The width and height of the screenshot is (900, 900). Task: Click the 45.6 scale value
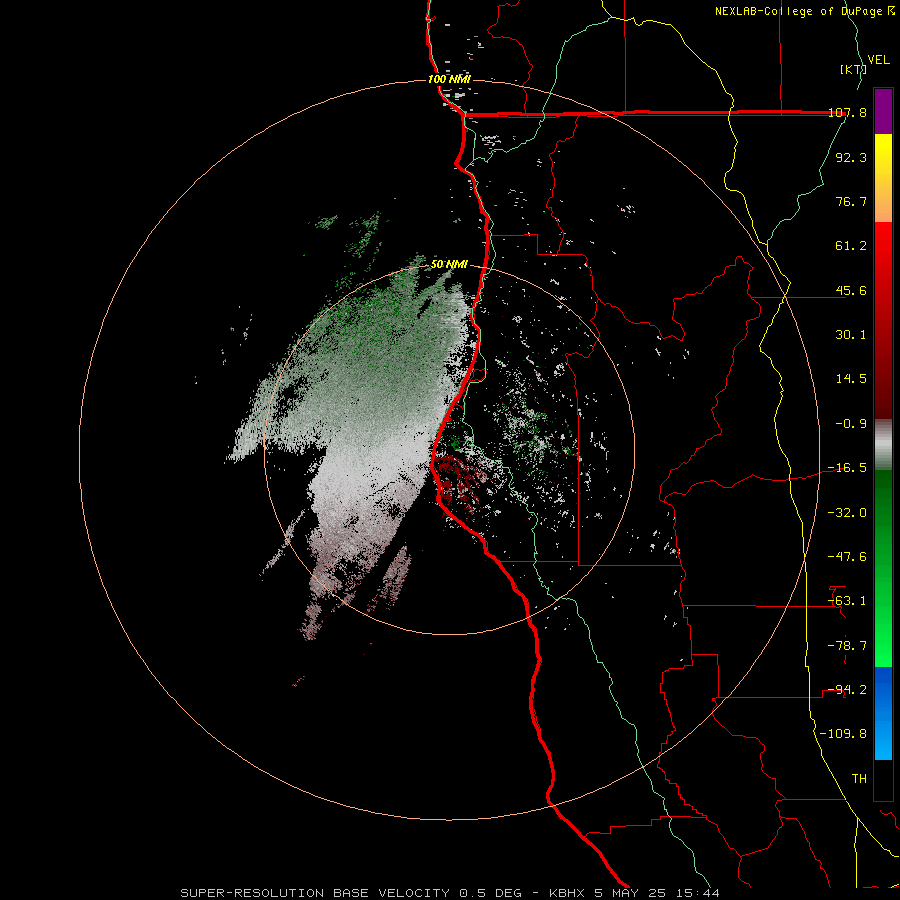(851, 290)
